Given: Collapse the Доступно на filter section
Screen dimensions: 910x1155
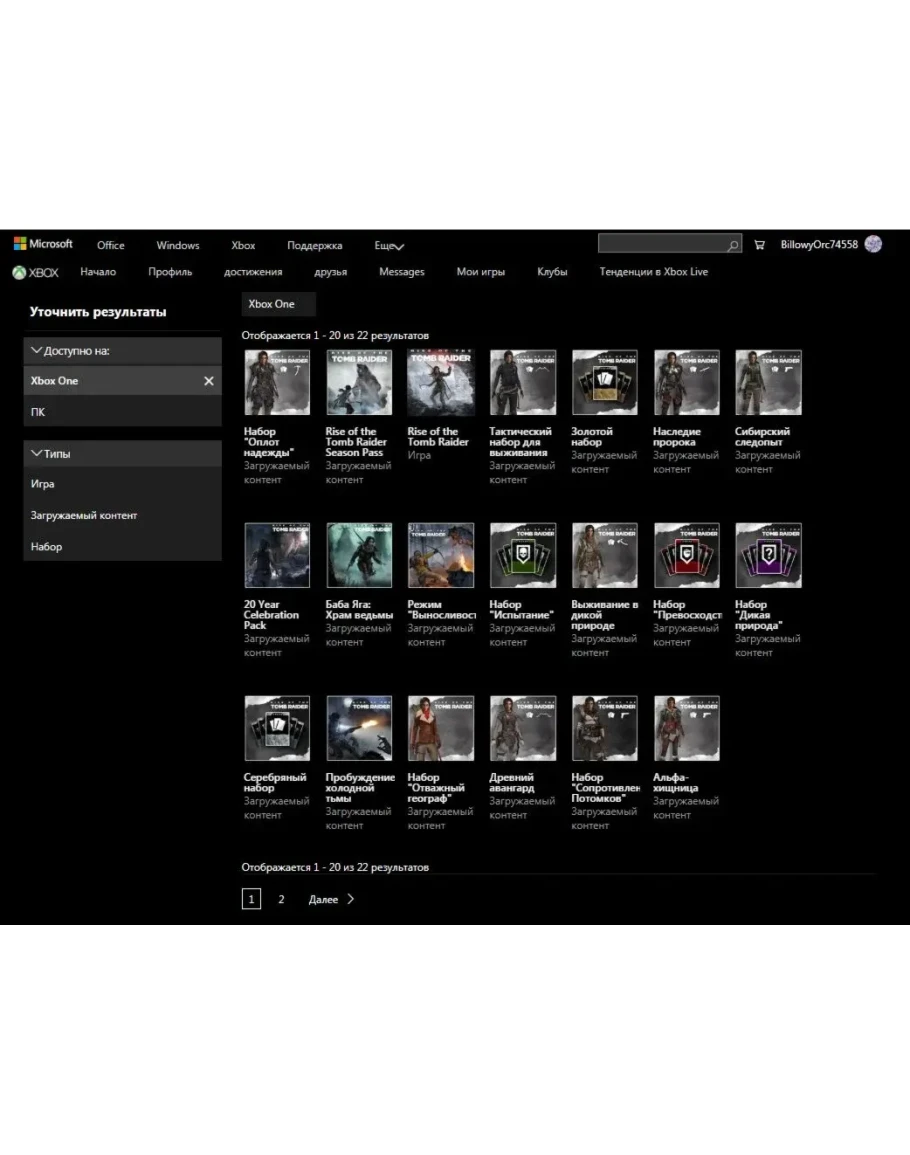Looking at the screenshot, I should click(x=37, y=351).
